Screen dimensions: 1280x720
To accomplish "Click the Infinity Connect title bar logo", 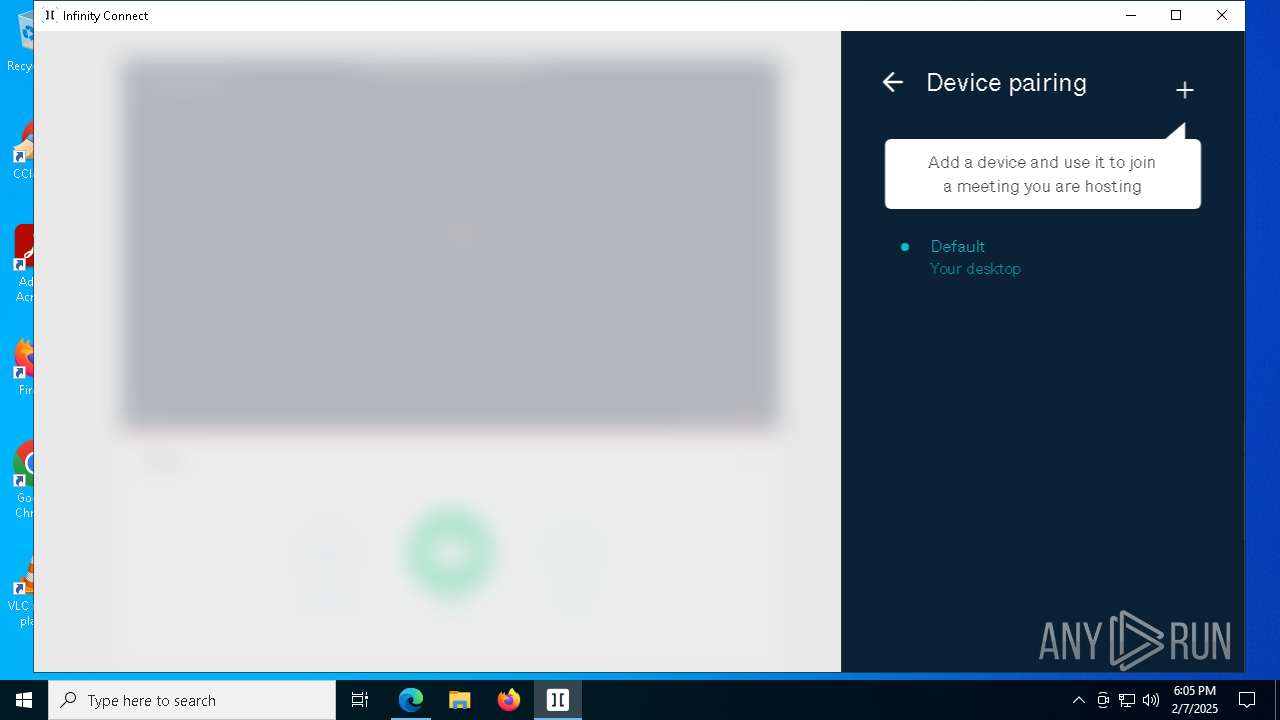I will (x=51, y=15).
